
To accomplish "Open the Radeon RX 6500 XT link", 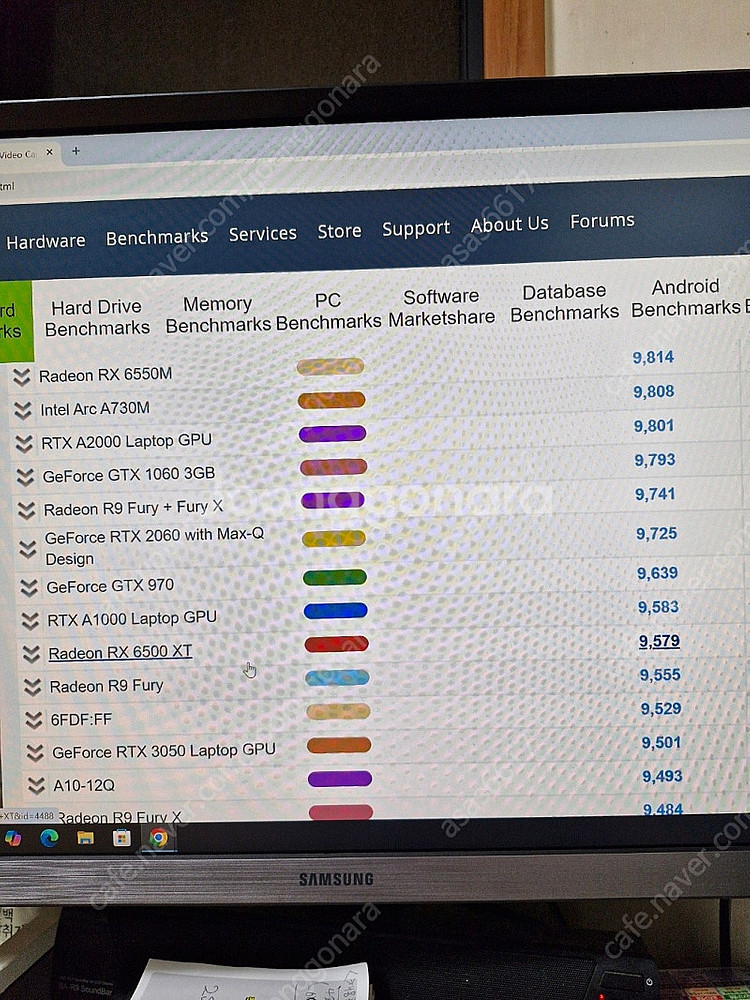I will click(120, 652).
